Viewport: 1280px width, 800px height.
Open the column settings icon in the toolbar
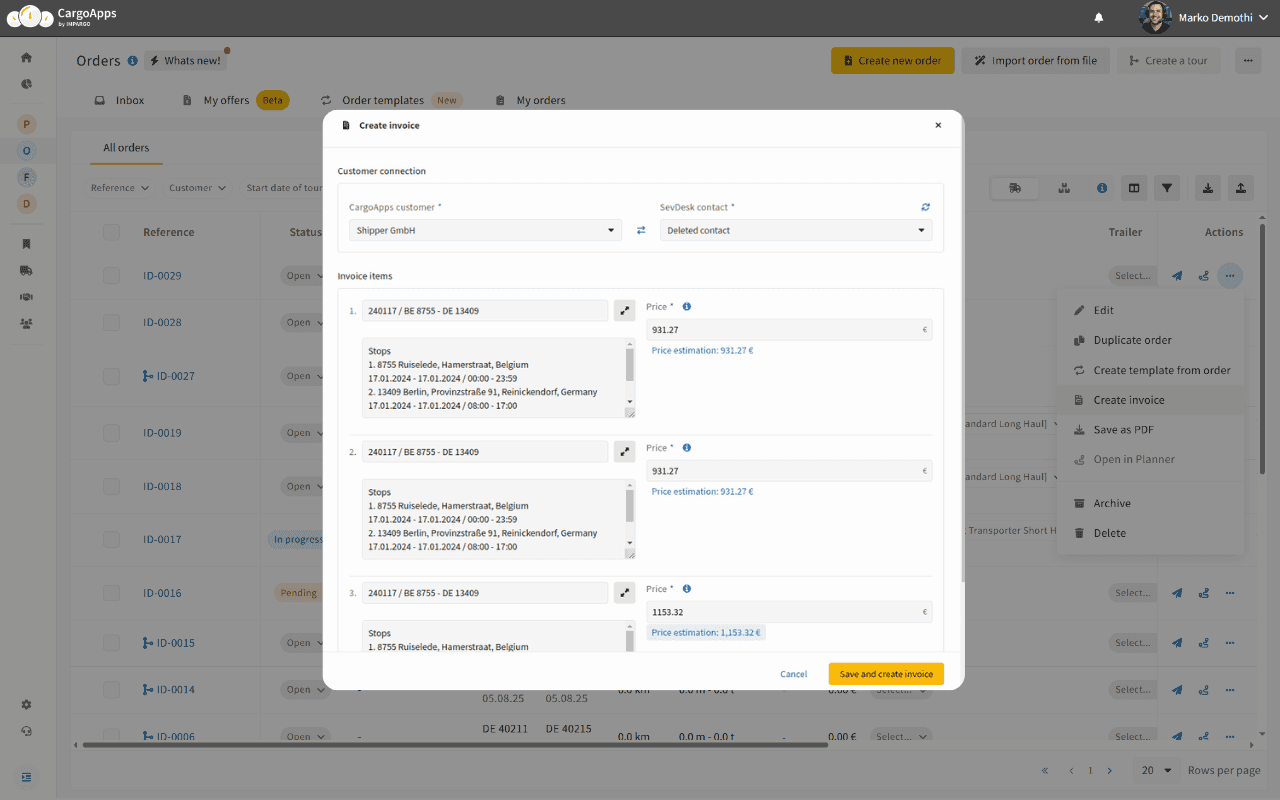point(1133,187)
